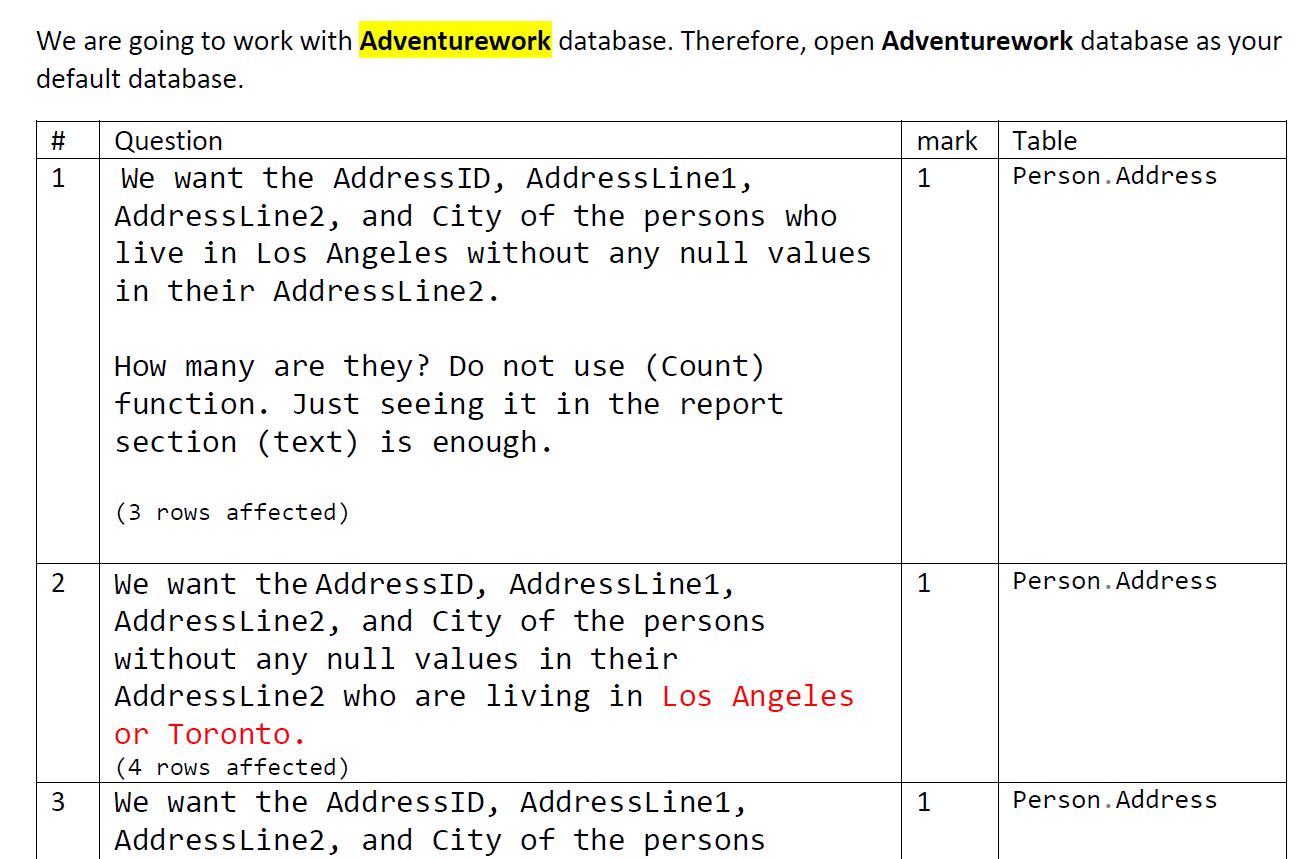Image resolution: width=1298 pixels, height=859 pixels.
Task: Click red 'or Toronto.' text
Action: pos(210,734)
